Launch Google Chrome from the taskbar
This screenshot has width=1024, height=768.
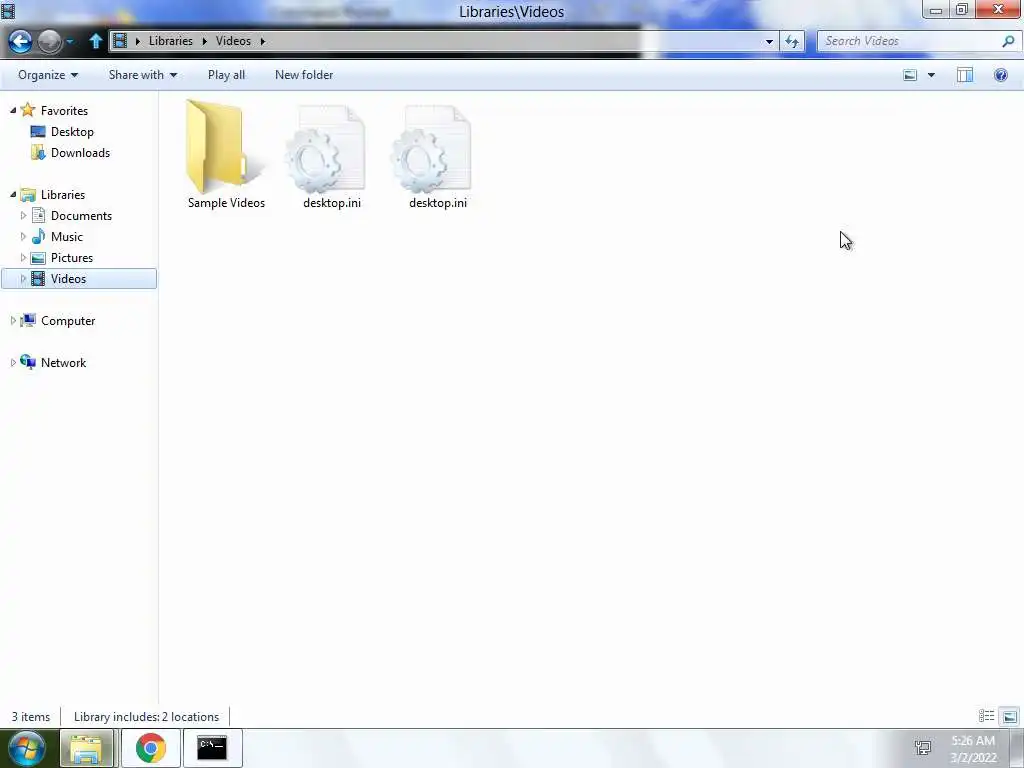coord(151,748)
